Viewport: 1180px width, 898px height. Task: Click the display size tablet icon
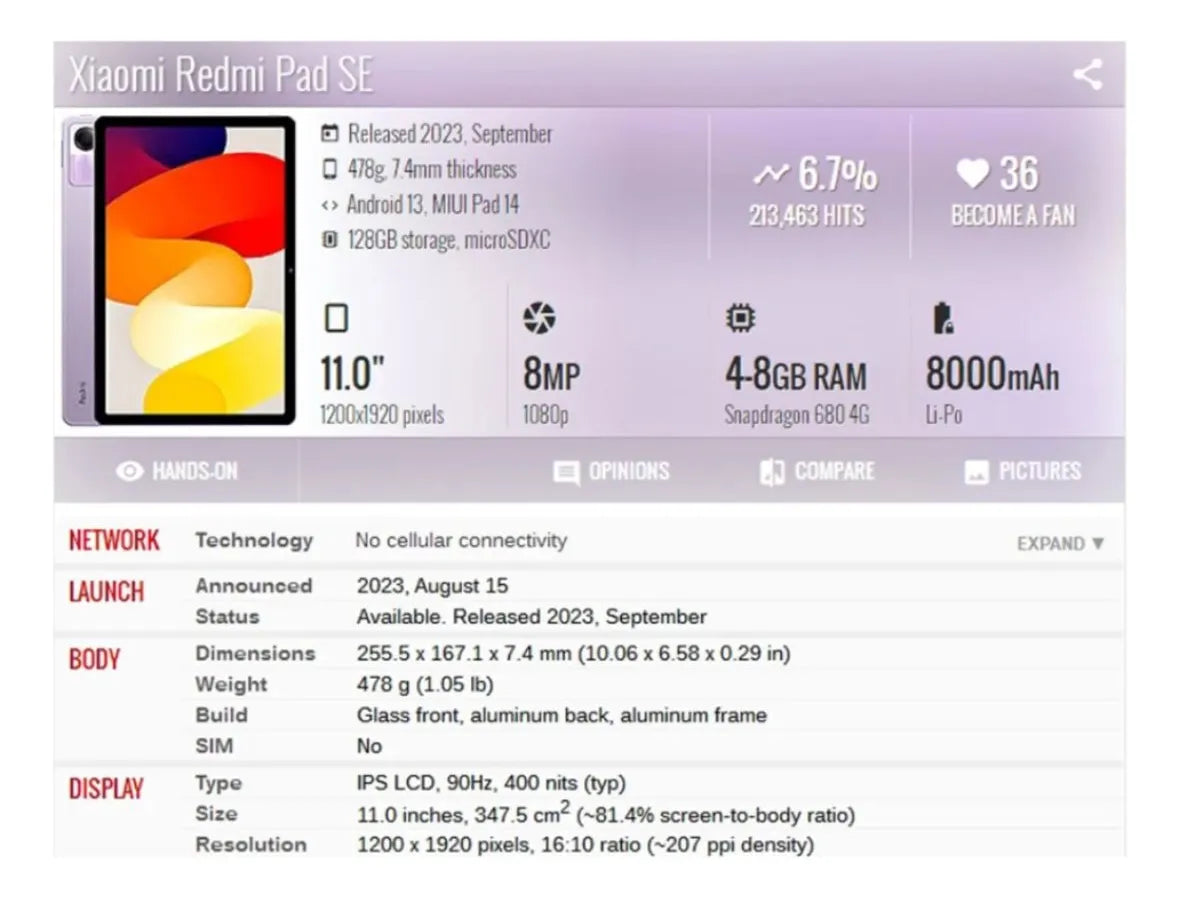tap(337, 319)
